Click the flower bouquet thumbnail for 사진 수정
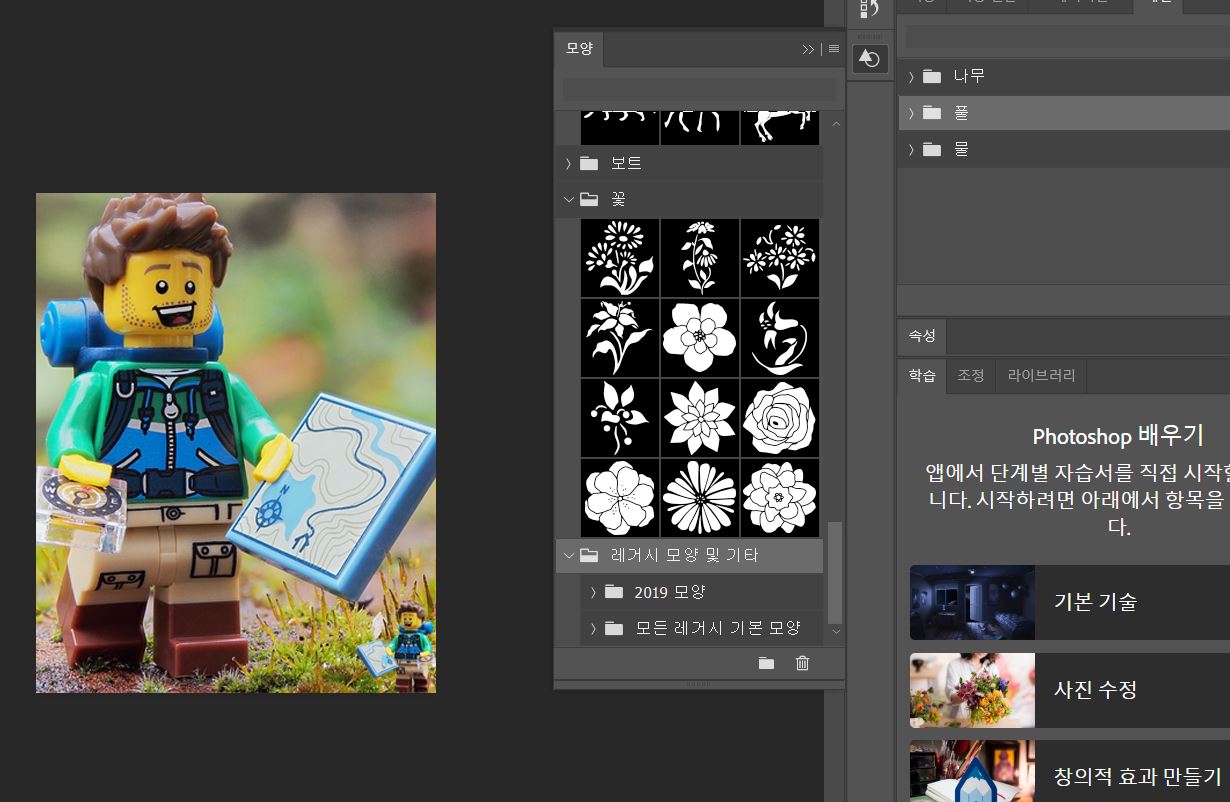The image size is (1230, 802). coord(972,690)
